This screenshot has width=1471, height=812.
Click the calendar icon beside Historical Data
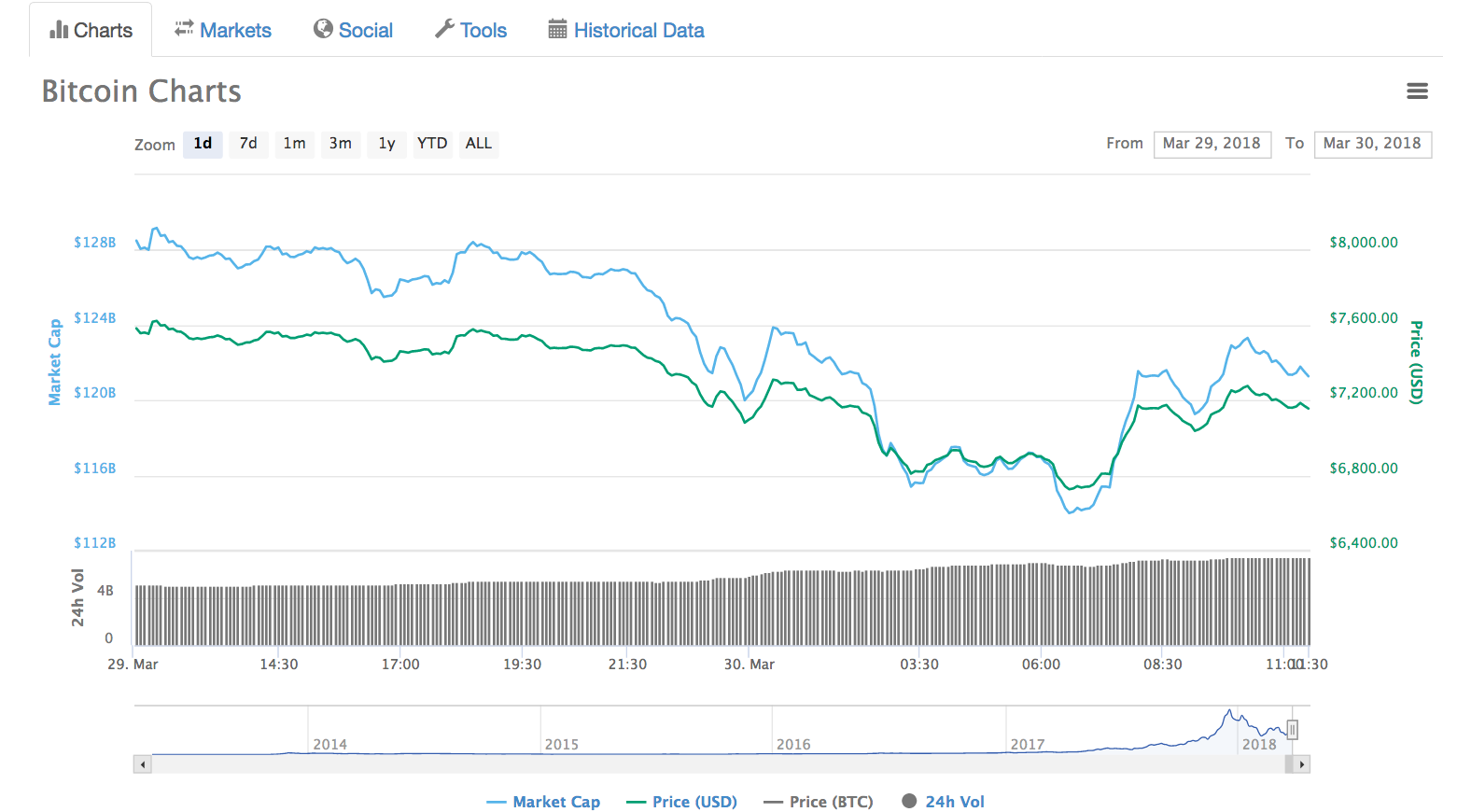pyautogui.click(x=557, y=29)
